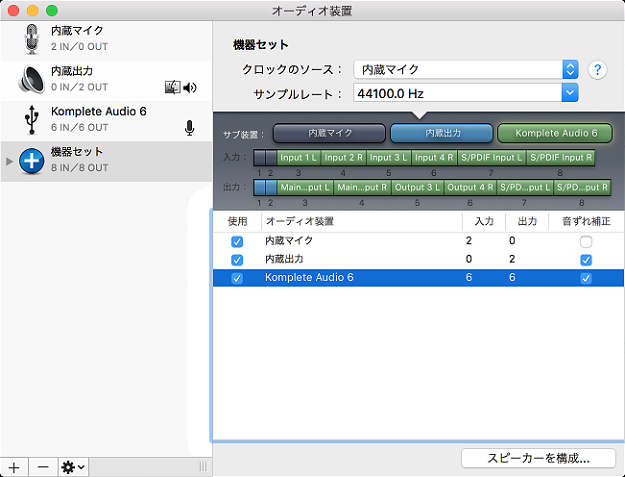Click the Output 4 R channel block
This screenshot has width=625, height=477.
(470, 187)
